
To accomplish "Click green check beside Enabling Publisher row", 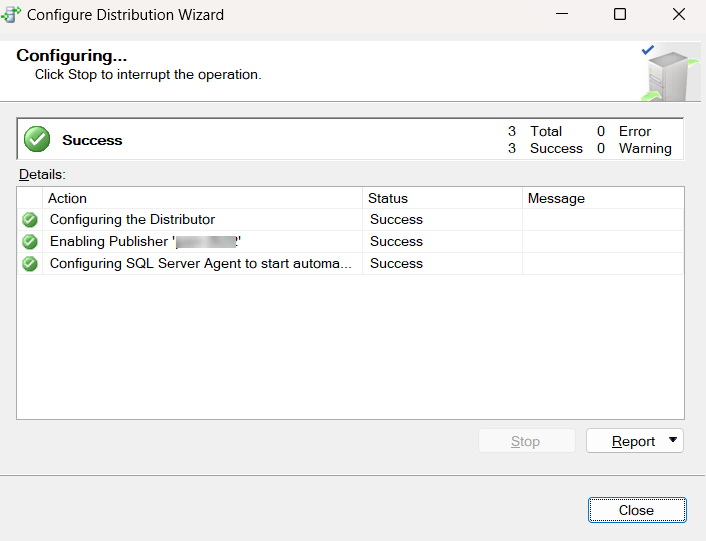I will (x=30, y=242).
